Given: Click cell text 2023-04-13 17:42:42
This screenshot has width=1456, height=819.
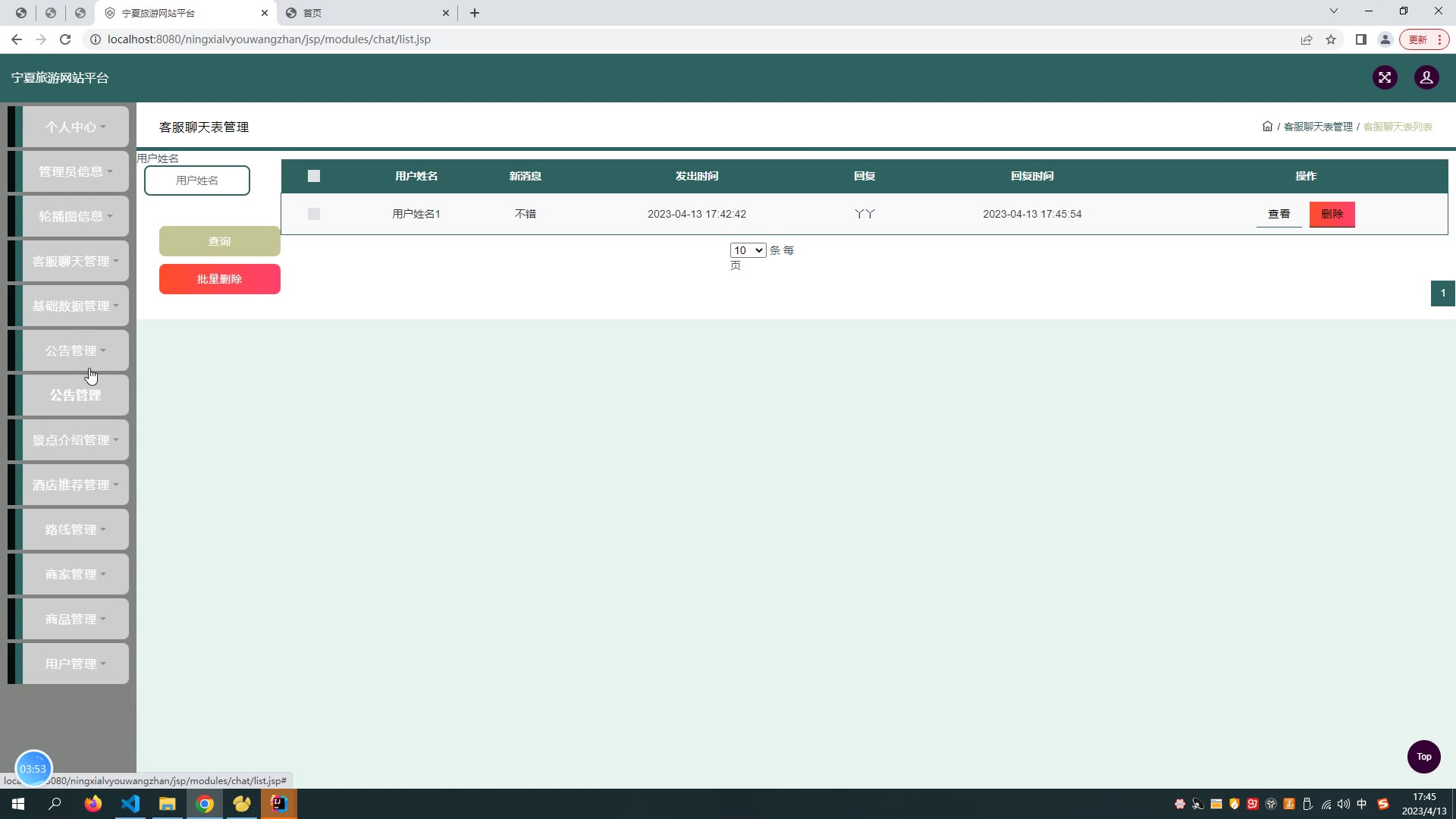Looking at the screenshot, I should click(697, 214).
